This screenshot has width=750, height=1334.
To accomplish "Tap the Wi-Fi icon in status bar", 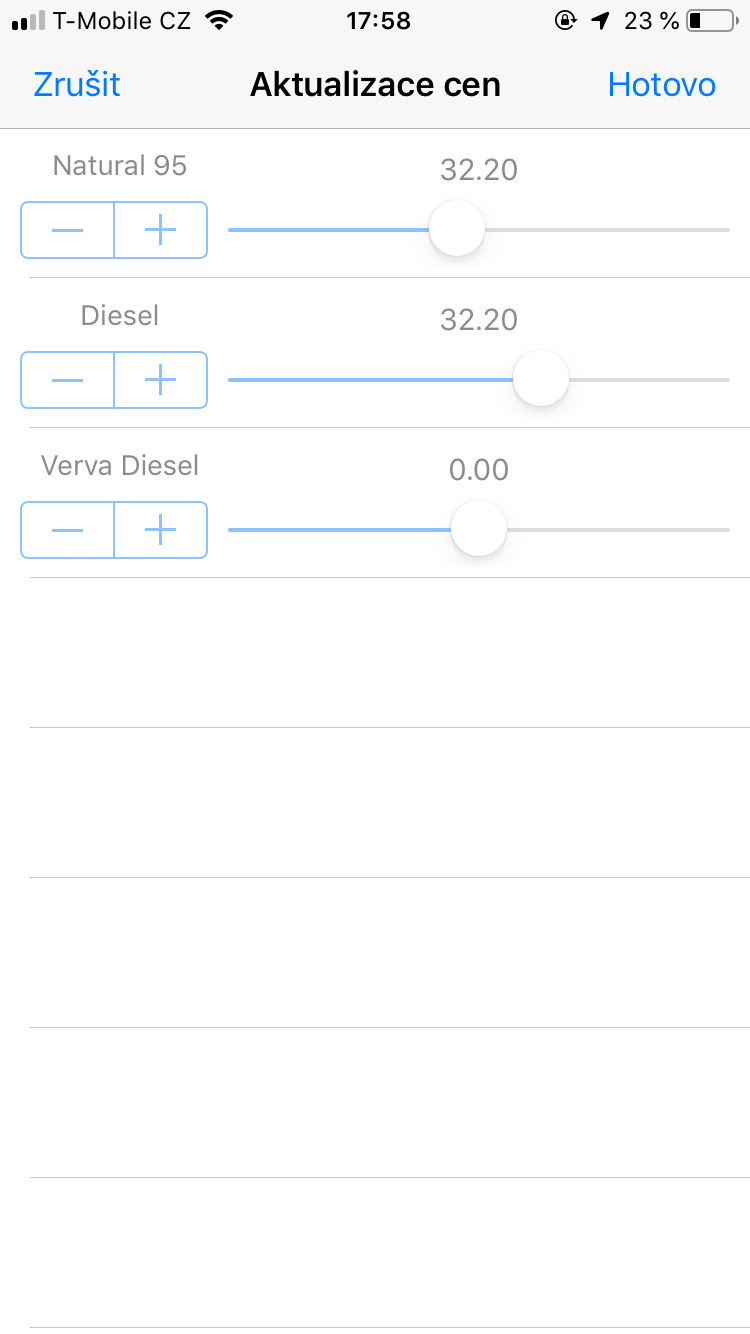I will 217,20.
